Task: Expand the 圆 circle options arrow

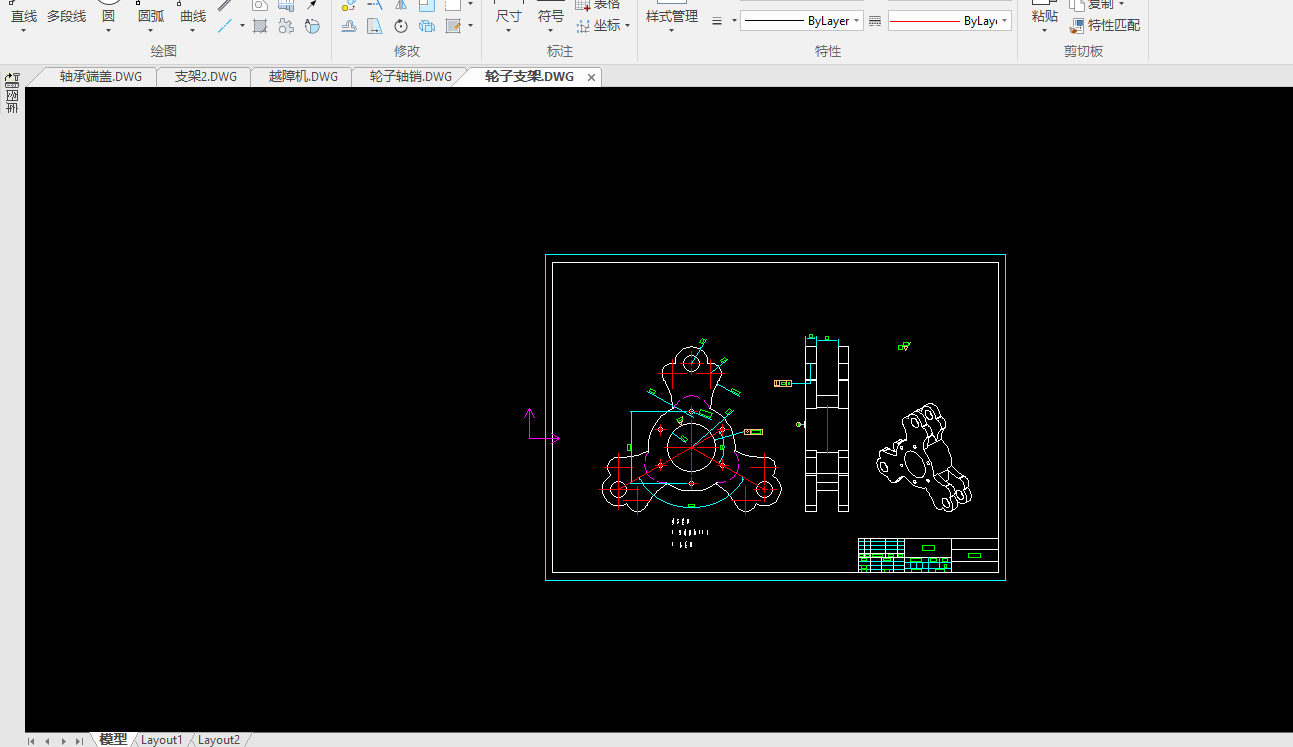Action: (108, 31)
